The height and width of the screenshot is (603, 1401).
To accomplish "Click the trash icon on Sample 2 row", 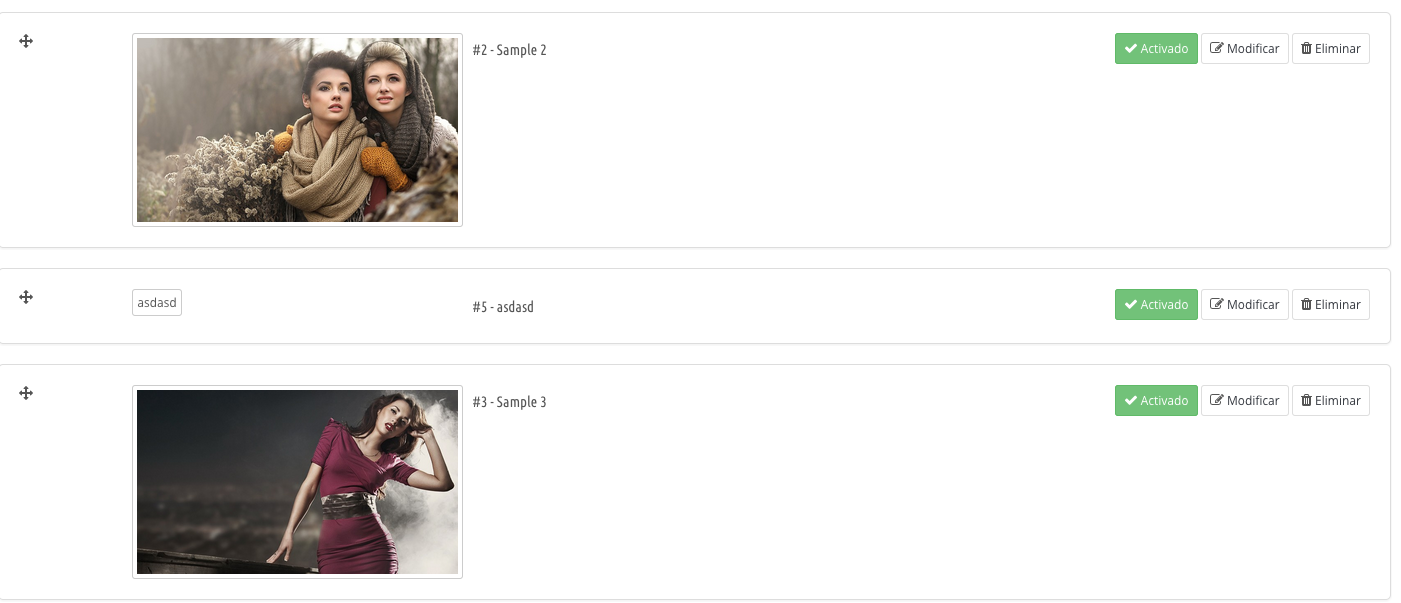I will click(1306, 48).
